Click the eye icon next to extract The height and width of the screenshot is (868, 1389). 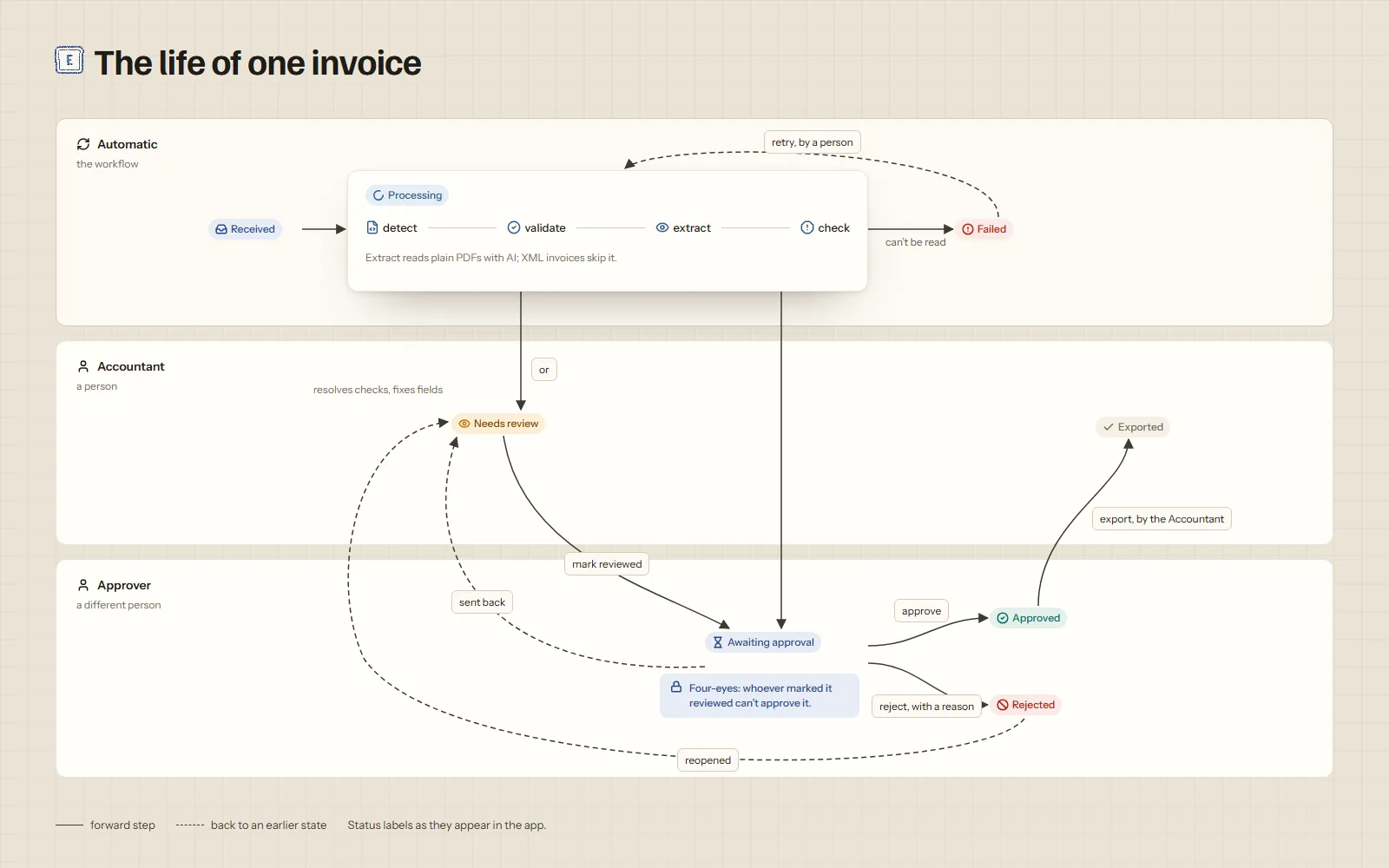pyautogui.click(x=662, y=227)
